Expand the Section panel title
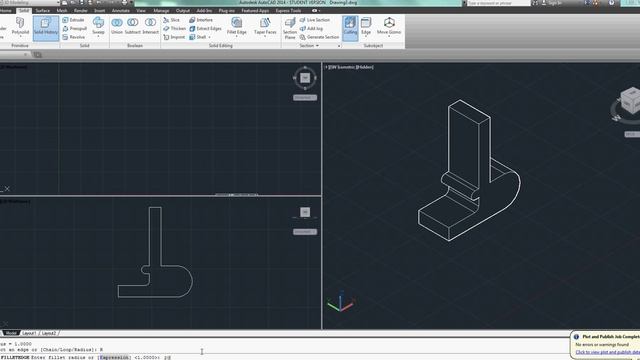 point(309,46)
